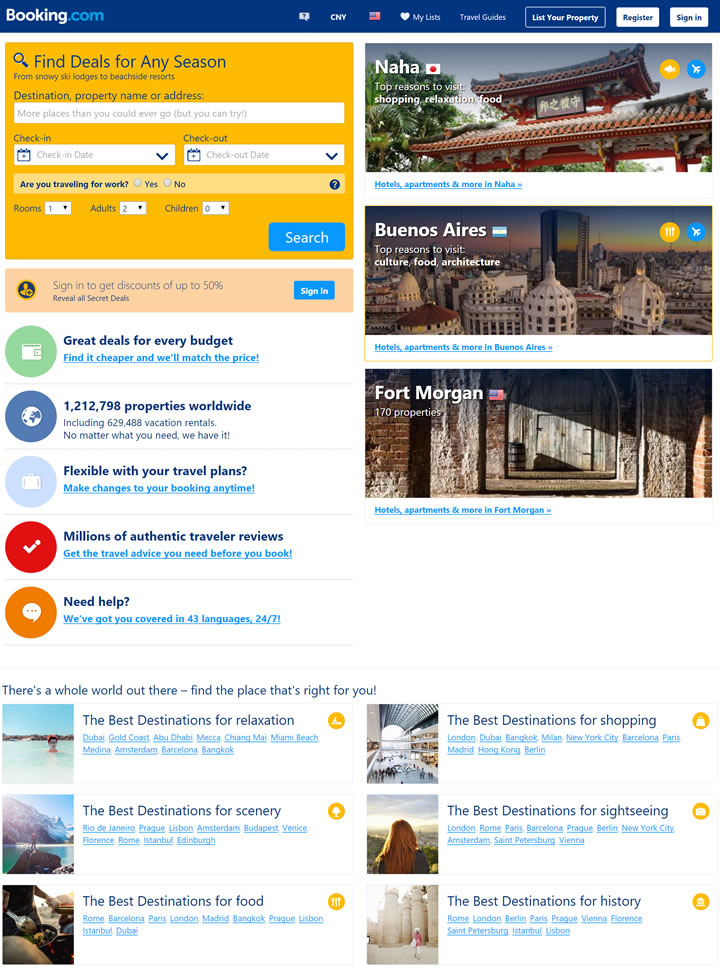Click the question mark help icon beside work travel
Viewport: 720px width, 977px height.
334,184
